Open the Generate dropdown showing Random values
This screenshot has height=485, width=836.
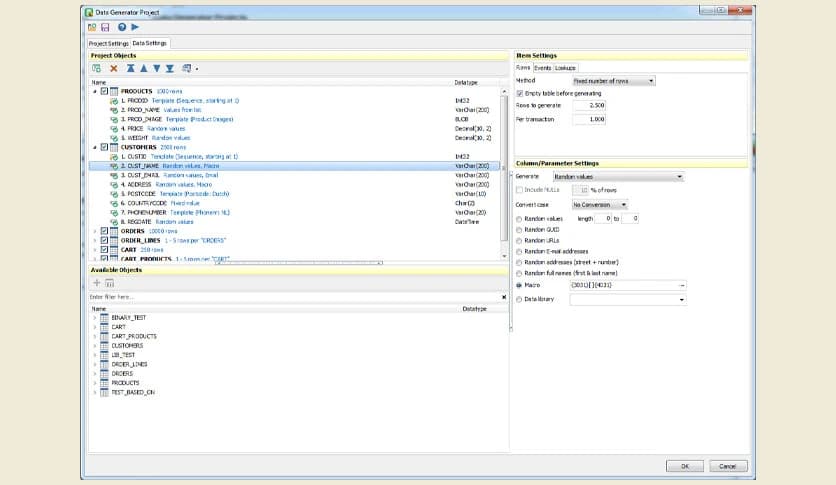pos(618,176)
